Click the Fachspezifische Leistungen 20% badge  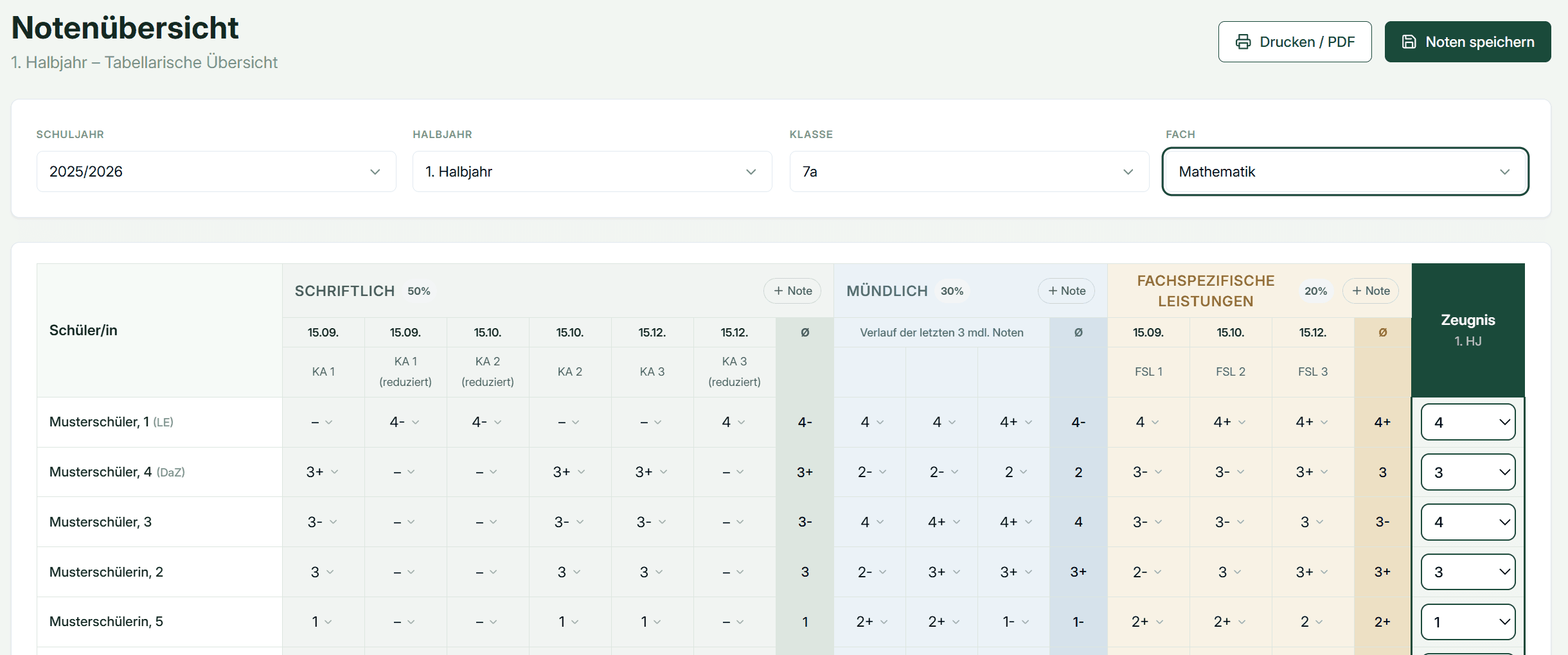pyautogui.click(x=1315, y=291)
